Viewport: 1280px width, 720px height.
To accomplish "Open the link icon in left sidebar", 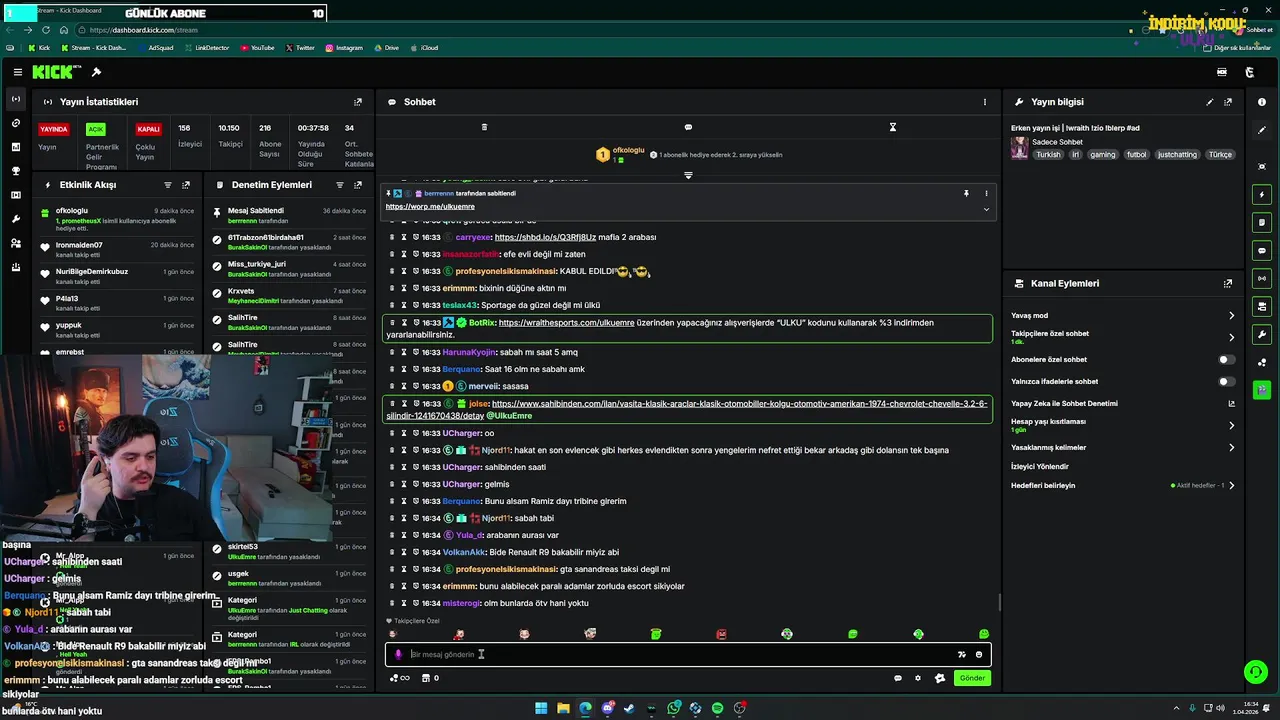I will [x=15, y=123].
